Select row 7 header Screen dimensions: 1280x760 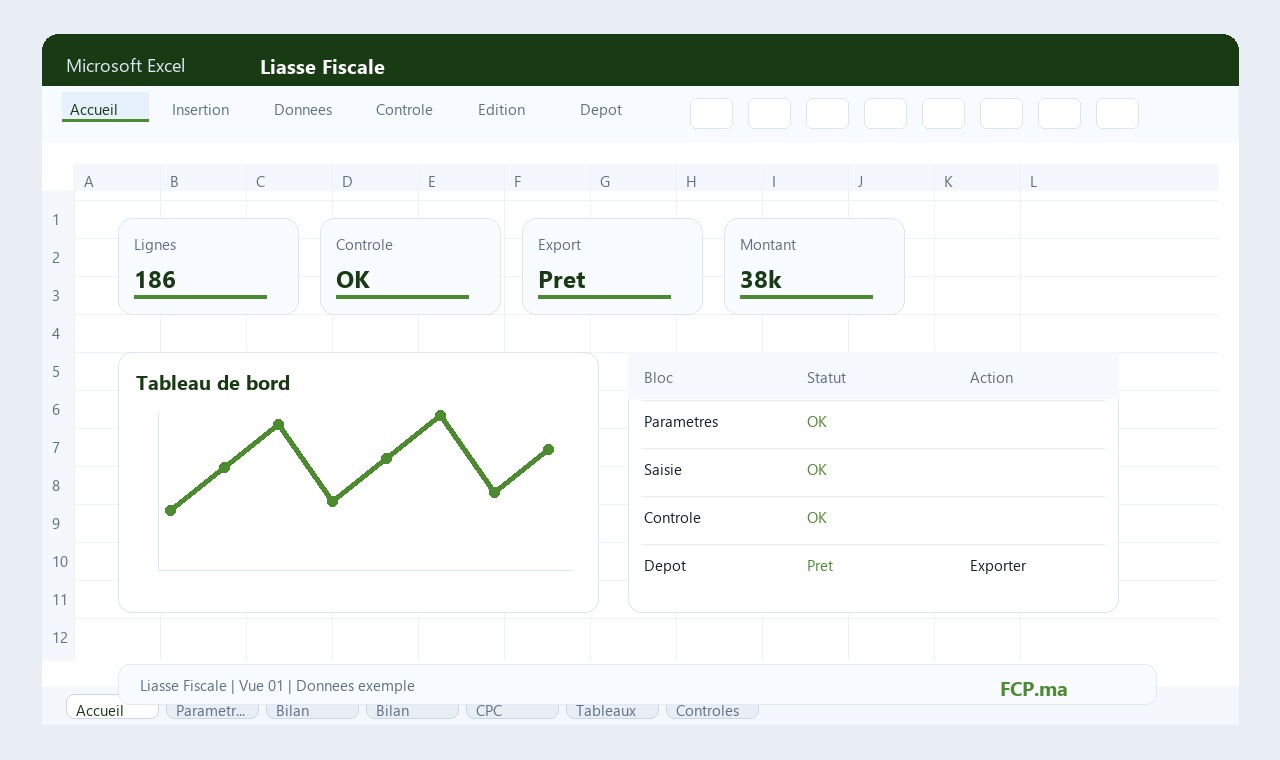pyautogui.click(x=57, y=448)
